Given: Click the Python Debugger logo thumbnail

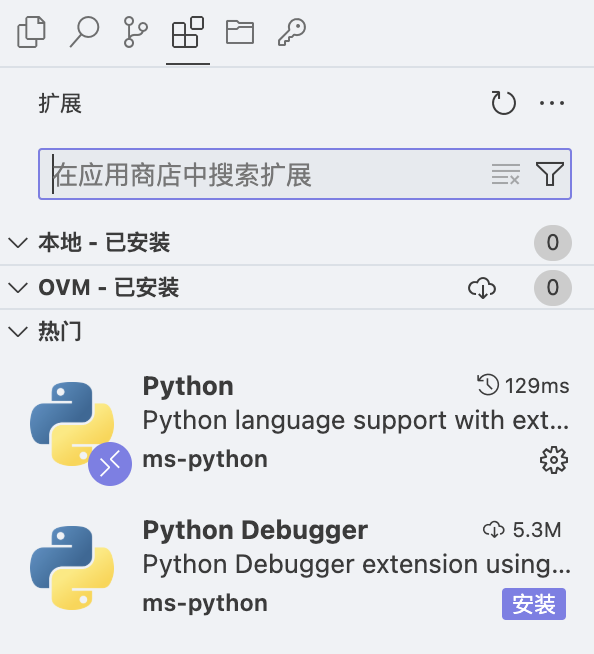Looking at the screenshot, I should click(72, 568).
